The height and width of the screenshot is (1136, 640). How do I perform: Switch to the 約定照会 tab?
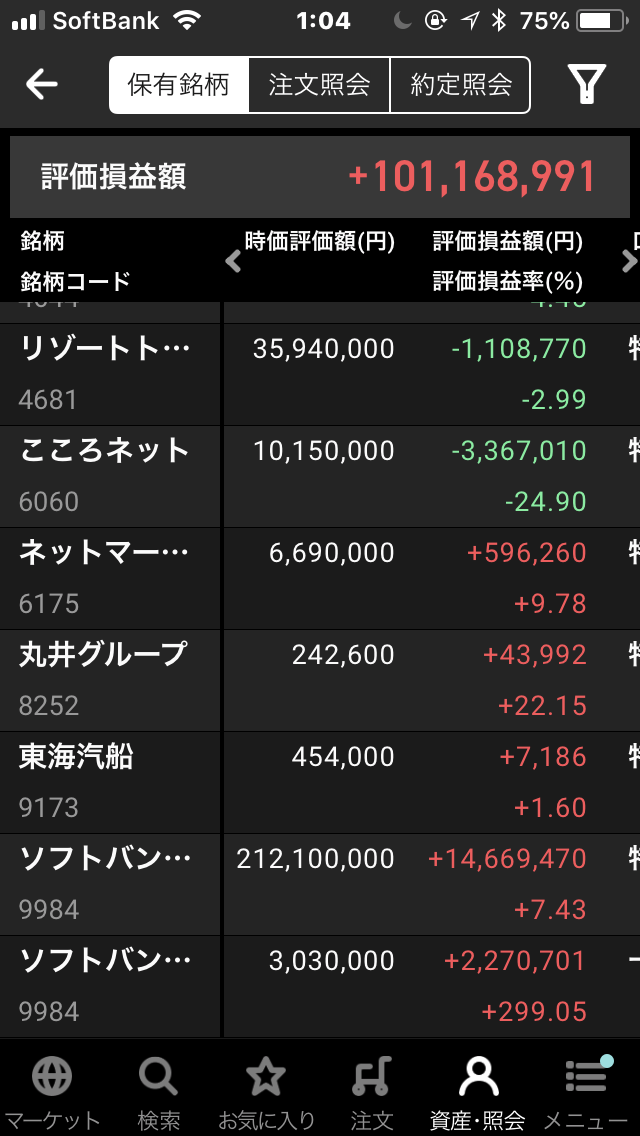tap(461, 85)
